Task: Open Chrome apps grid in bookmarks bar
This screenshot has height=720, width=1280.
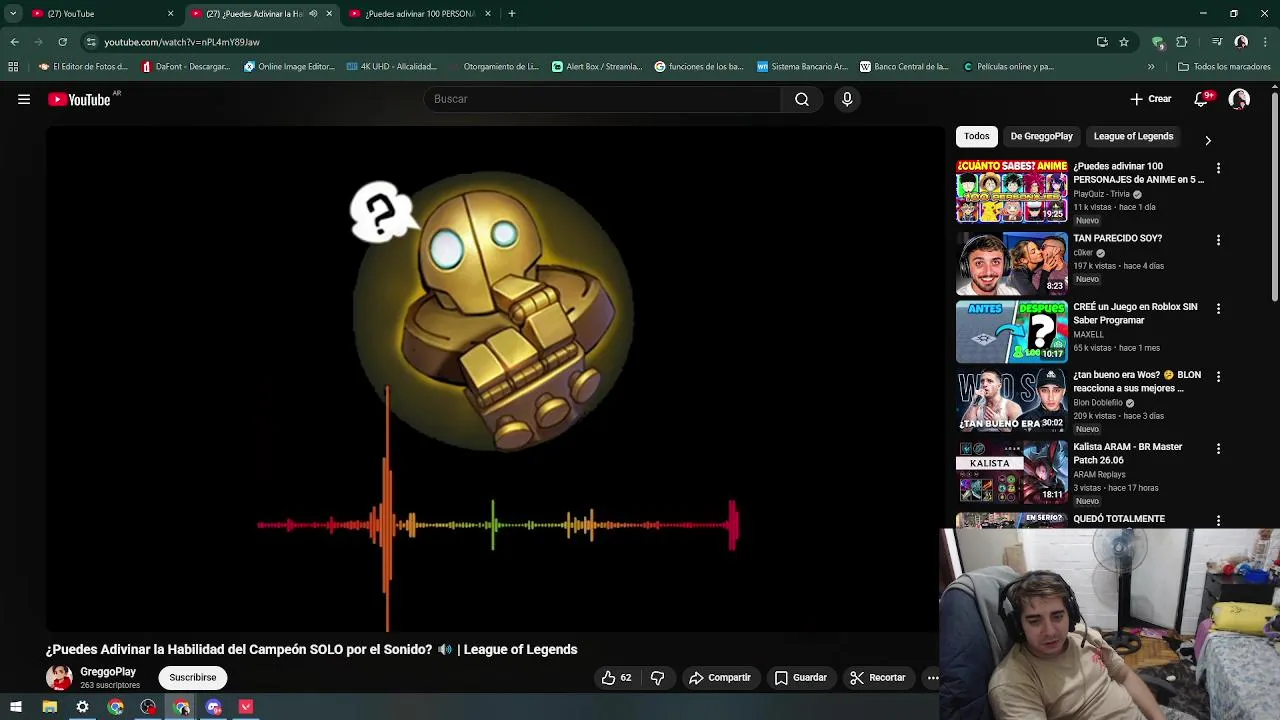Action: click(x=13, y=67)
